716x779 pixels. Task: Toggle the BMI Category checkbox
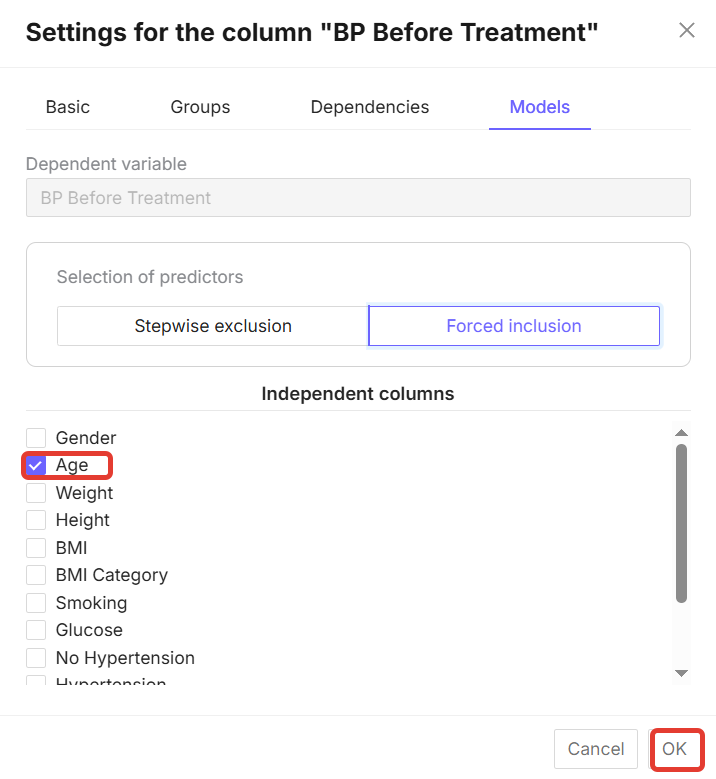pyautogui.click(x=37, y=575)
